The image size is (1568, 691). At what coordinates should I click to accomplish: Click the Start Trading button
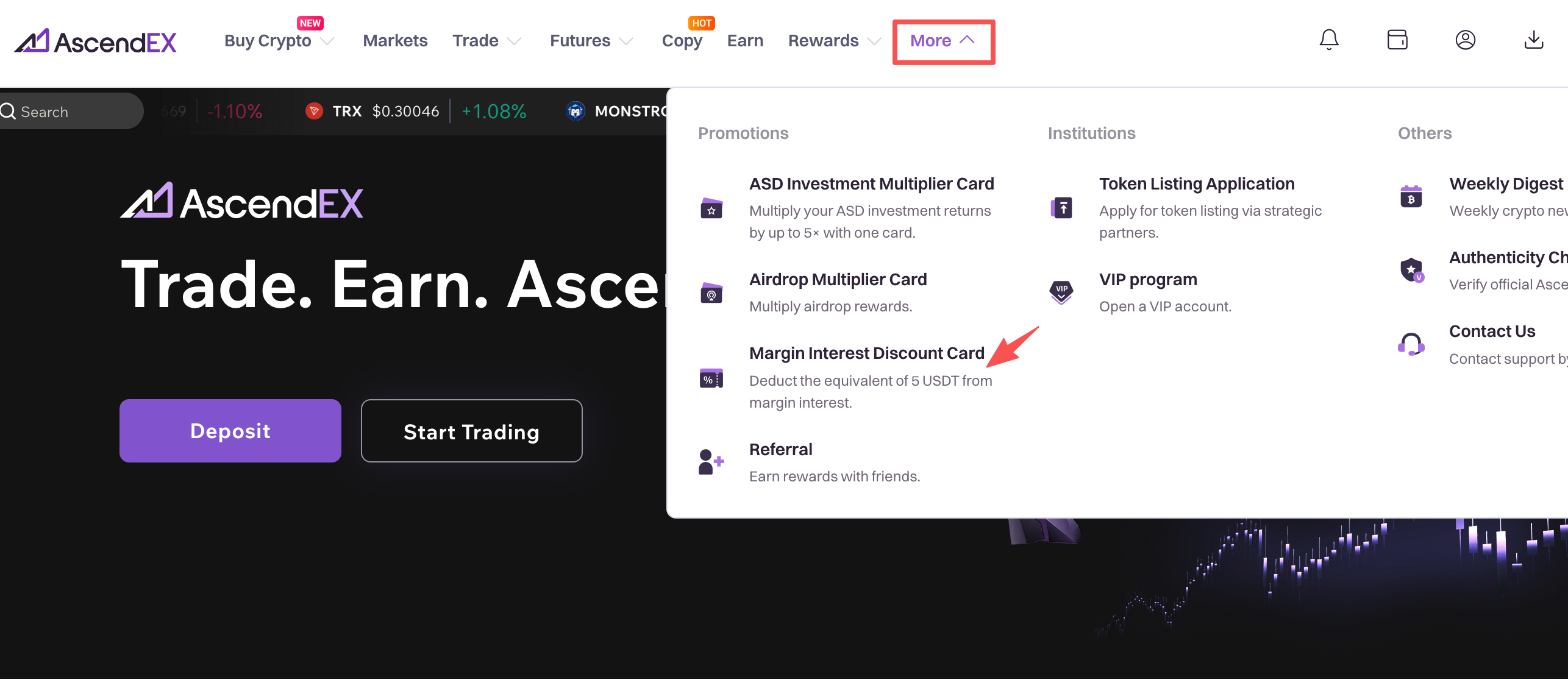click(x=472, y=431)
